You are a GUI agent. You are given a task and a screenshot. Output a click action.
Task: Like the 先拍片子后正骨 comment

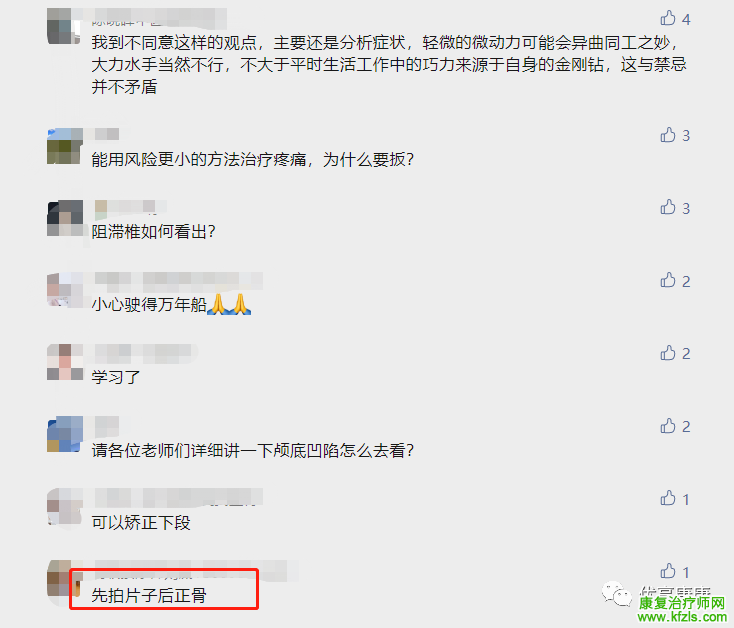tap(668, 571)
